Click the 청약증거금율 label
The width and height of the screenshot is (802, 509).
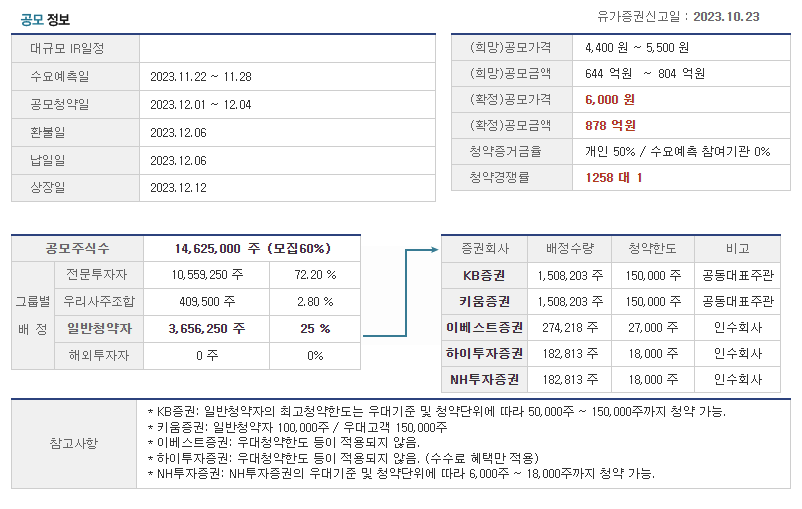(x=505, y=151)
